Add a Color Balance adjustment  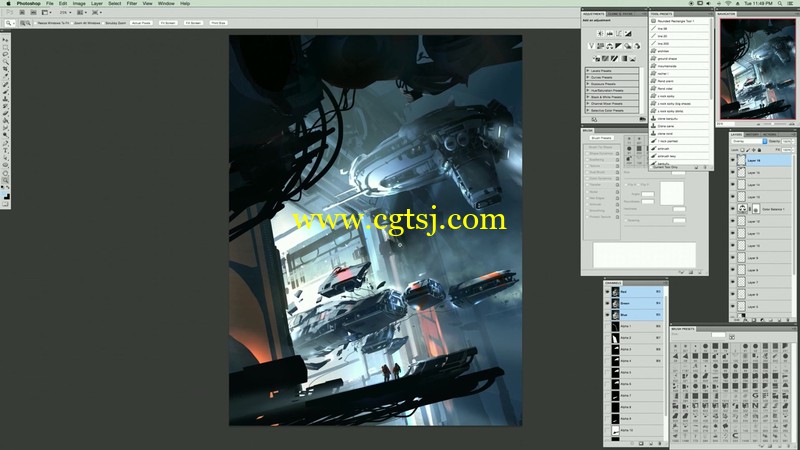point(610,46)
